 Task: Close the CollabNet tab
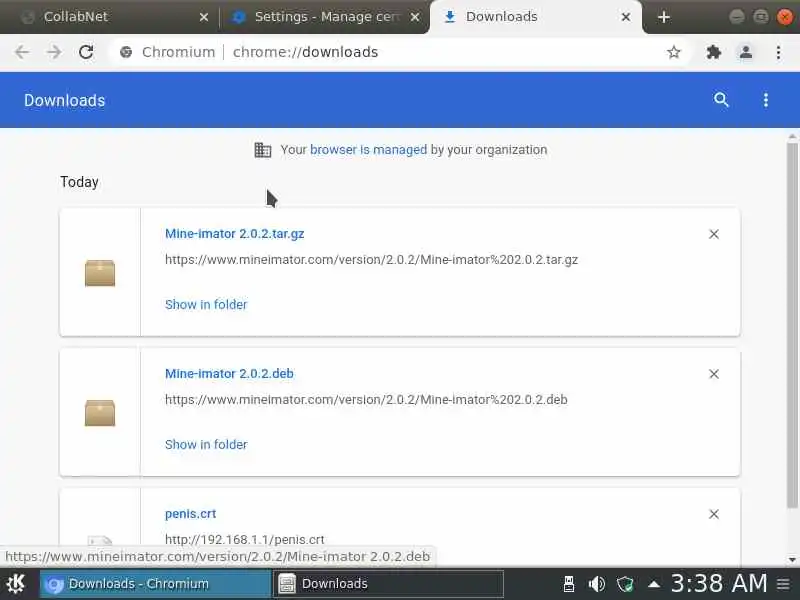point(204,17)
